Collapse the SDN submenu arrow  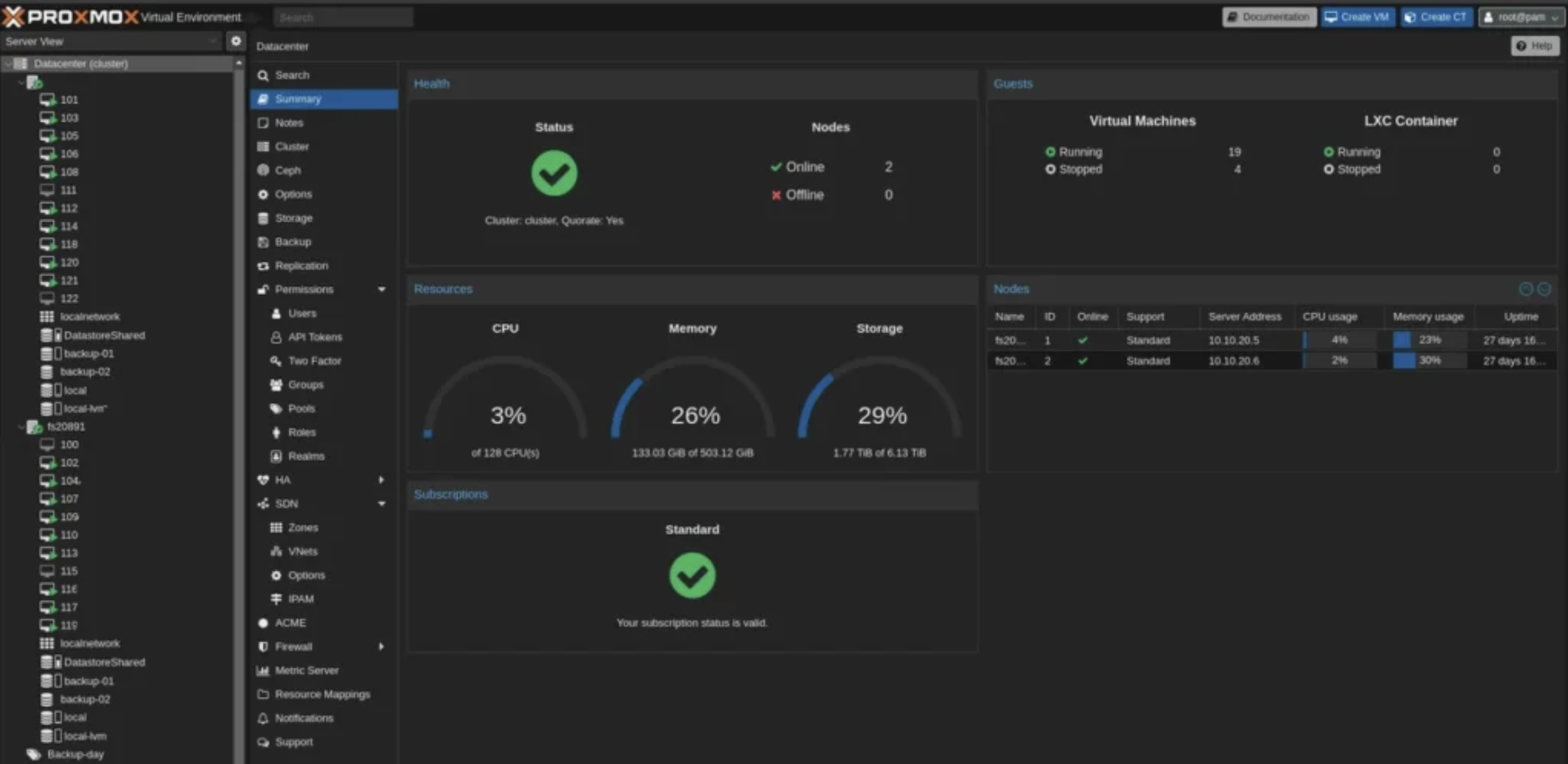382,504
